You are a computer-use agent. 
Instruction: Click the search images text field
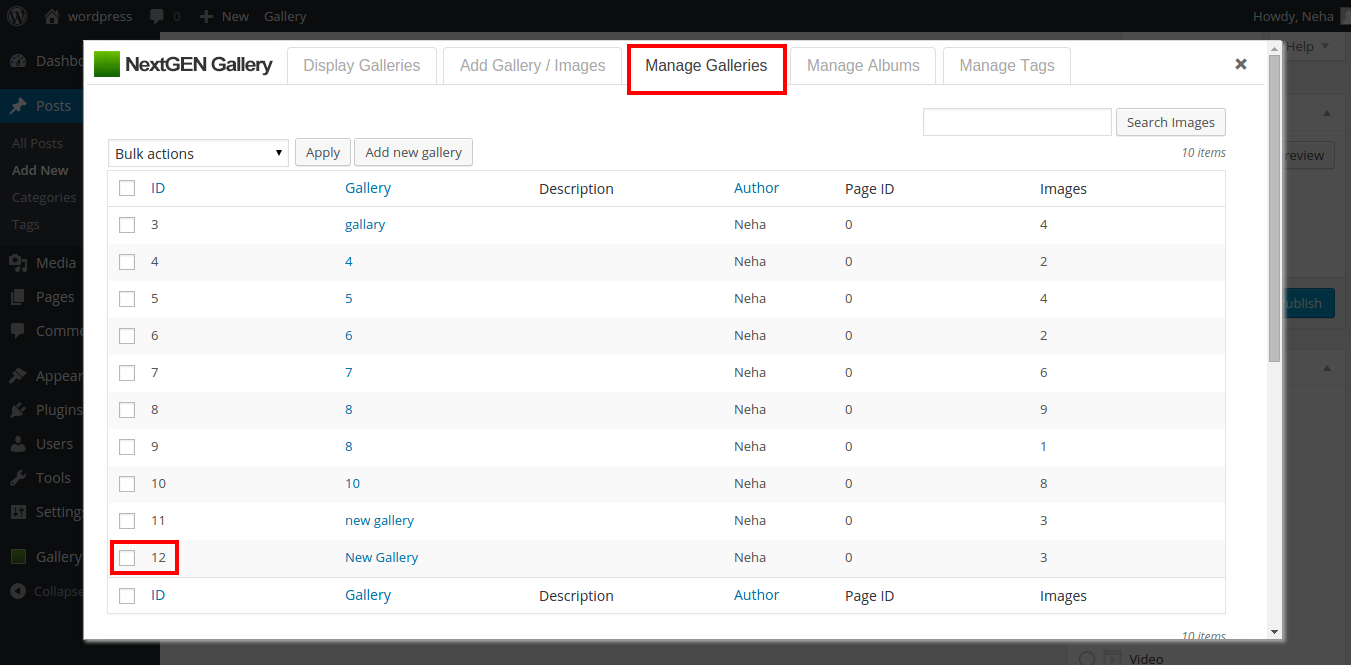[1016, 122]
